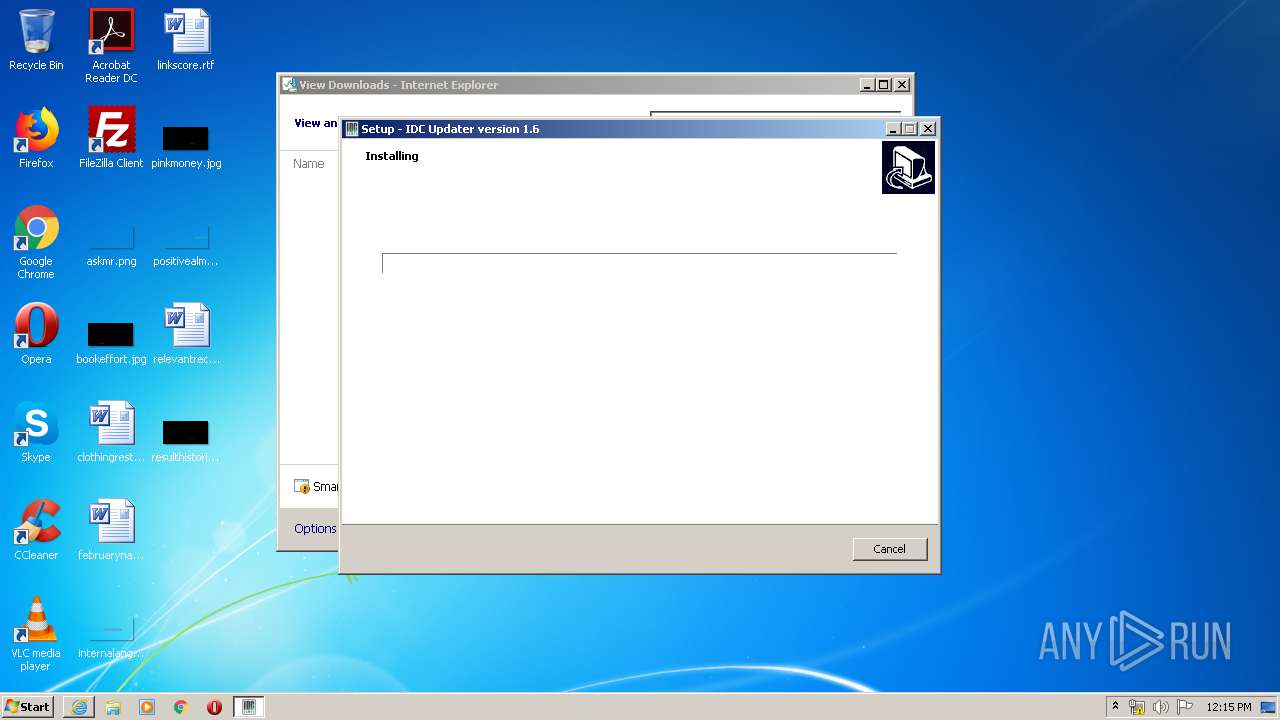
Task: Select VLC media player desktop shortcut
Action: tap(36, 634)
